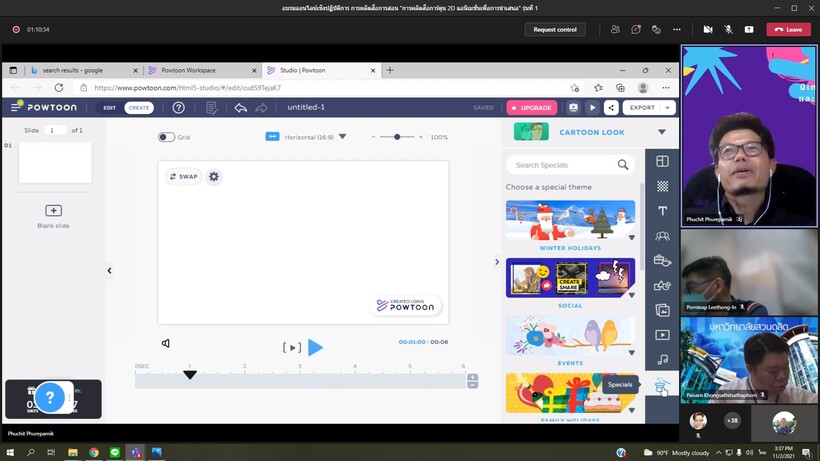The image size is (820, 461).
Task: Switch to Create mode
Action: (x=139, y=108)
